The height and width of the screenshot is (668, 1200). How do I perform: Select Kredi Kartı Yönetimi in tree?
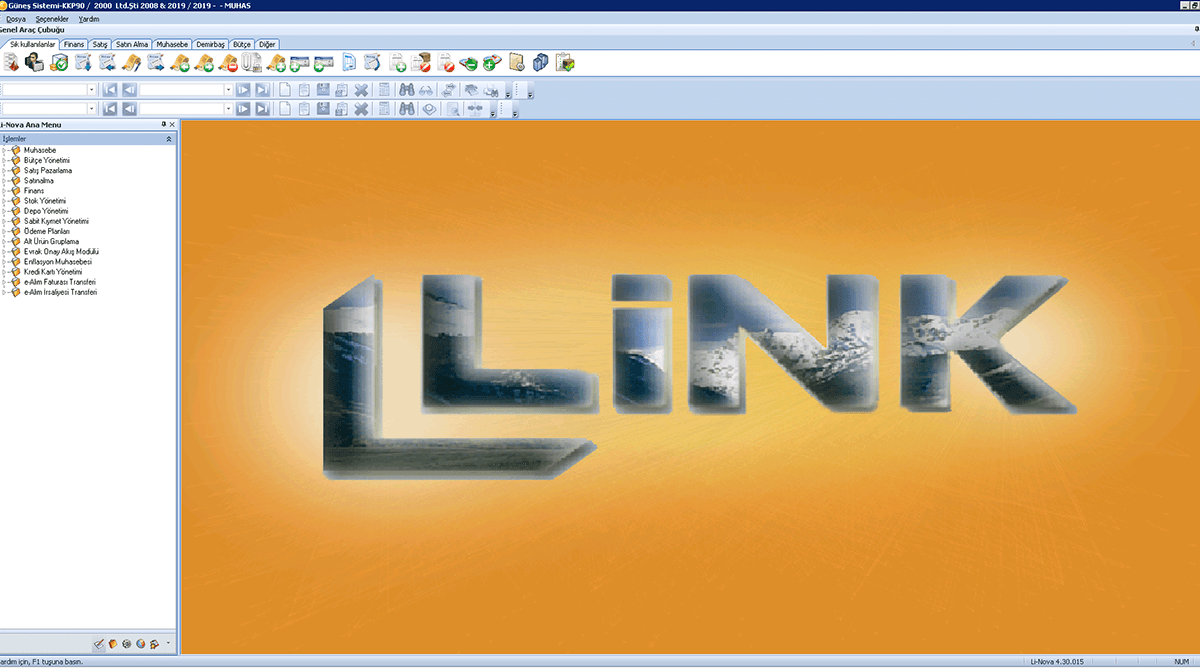pyautogui.click(x=52, y=272)
